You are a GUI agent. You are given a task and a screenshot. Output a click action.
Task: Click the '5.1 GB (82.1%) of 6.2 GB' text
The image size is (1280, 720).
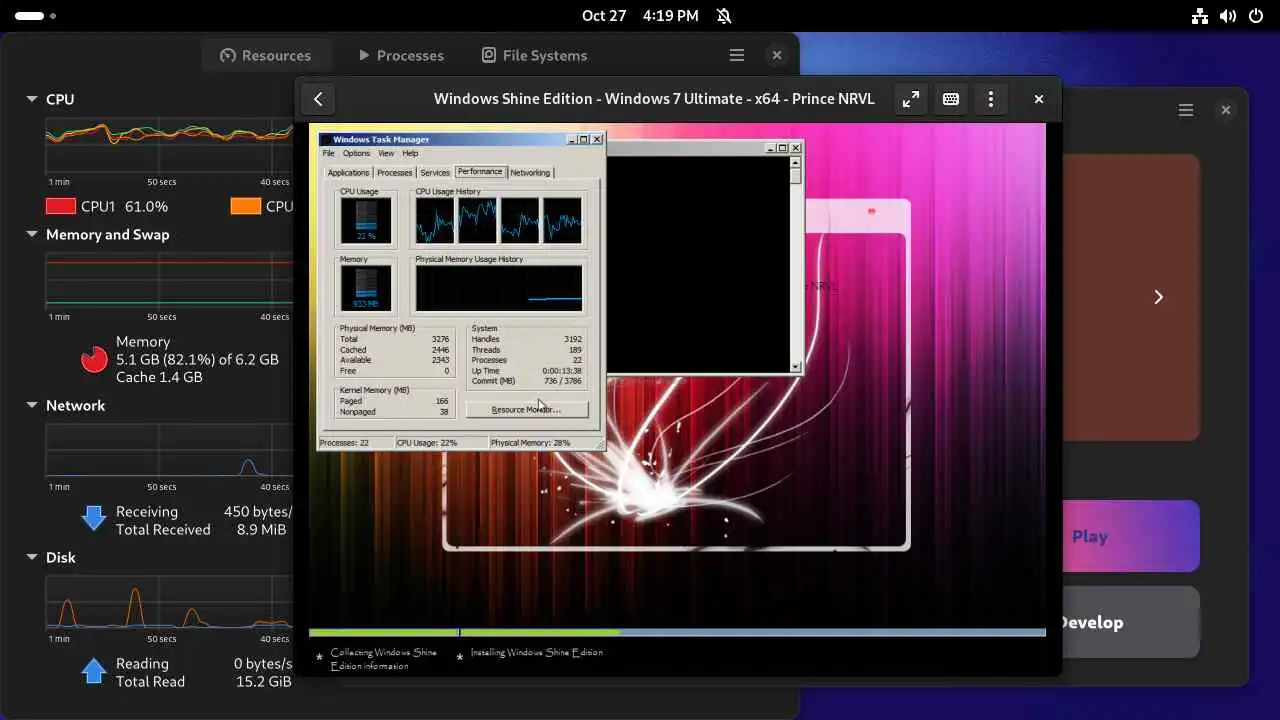click(197, 359)
